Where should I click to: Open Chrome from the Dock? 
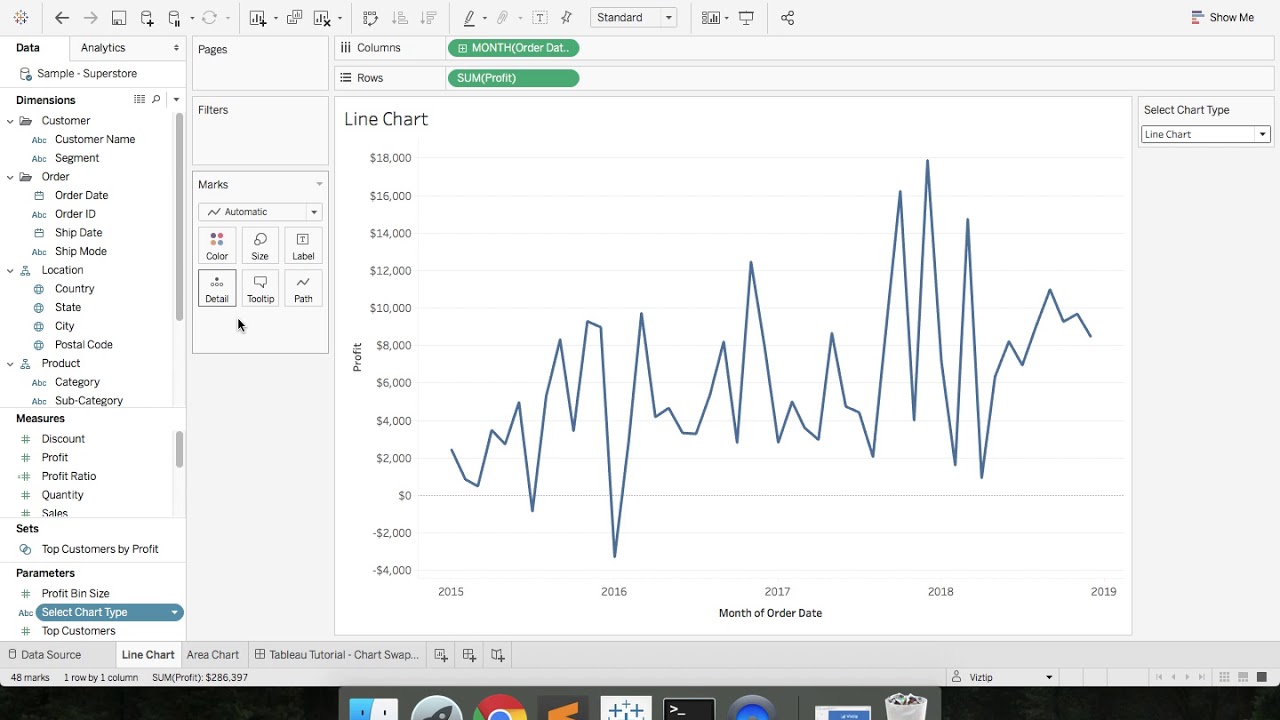click(500, 707)
